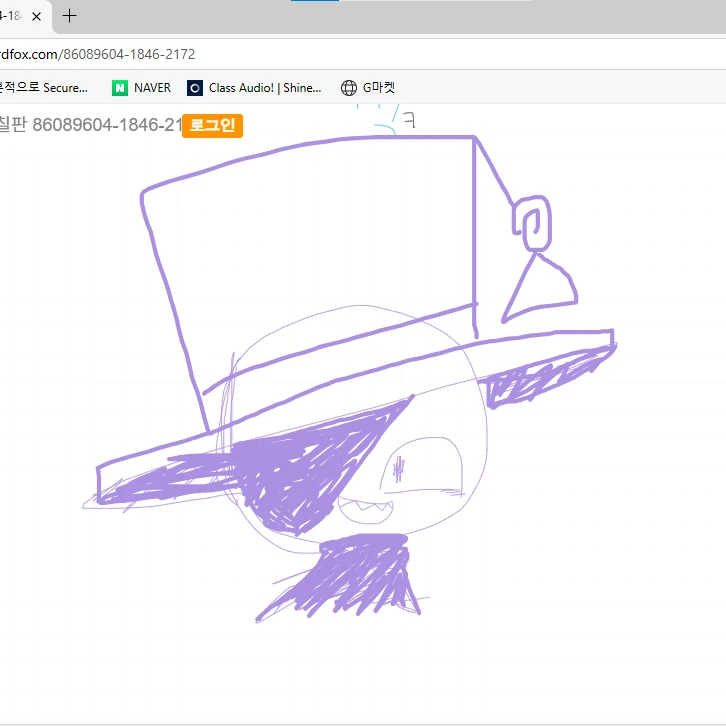Screen dimensions: 726x726
Task: Click the character's dome-shaped eye
Action: pyautogui.click(x=421, y=465)
